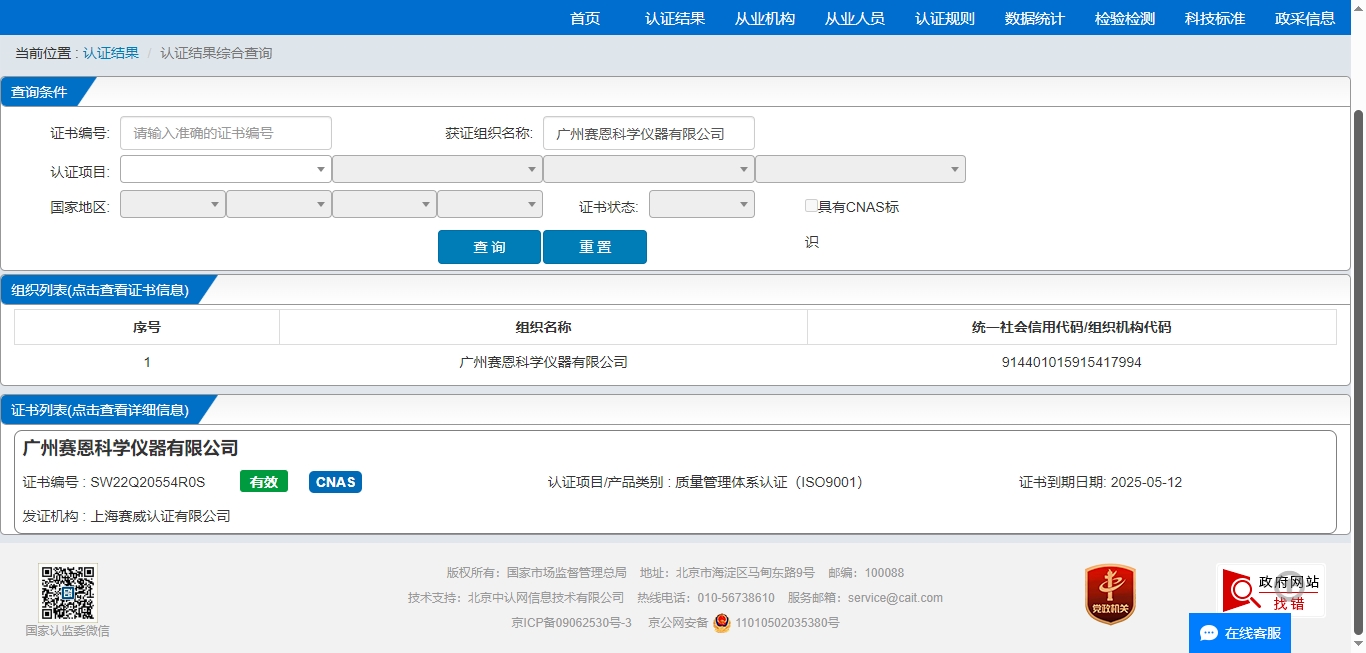Navigate to 科技标准 page
The width and height of the screenshot is (1366, 653).
[x=1215, y=18]
